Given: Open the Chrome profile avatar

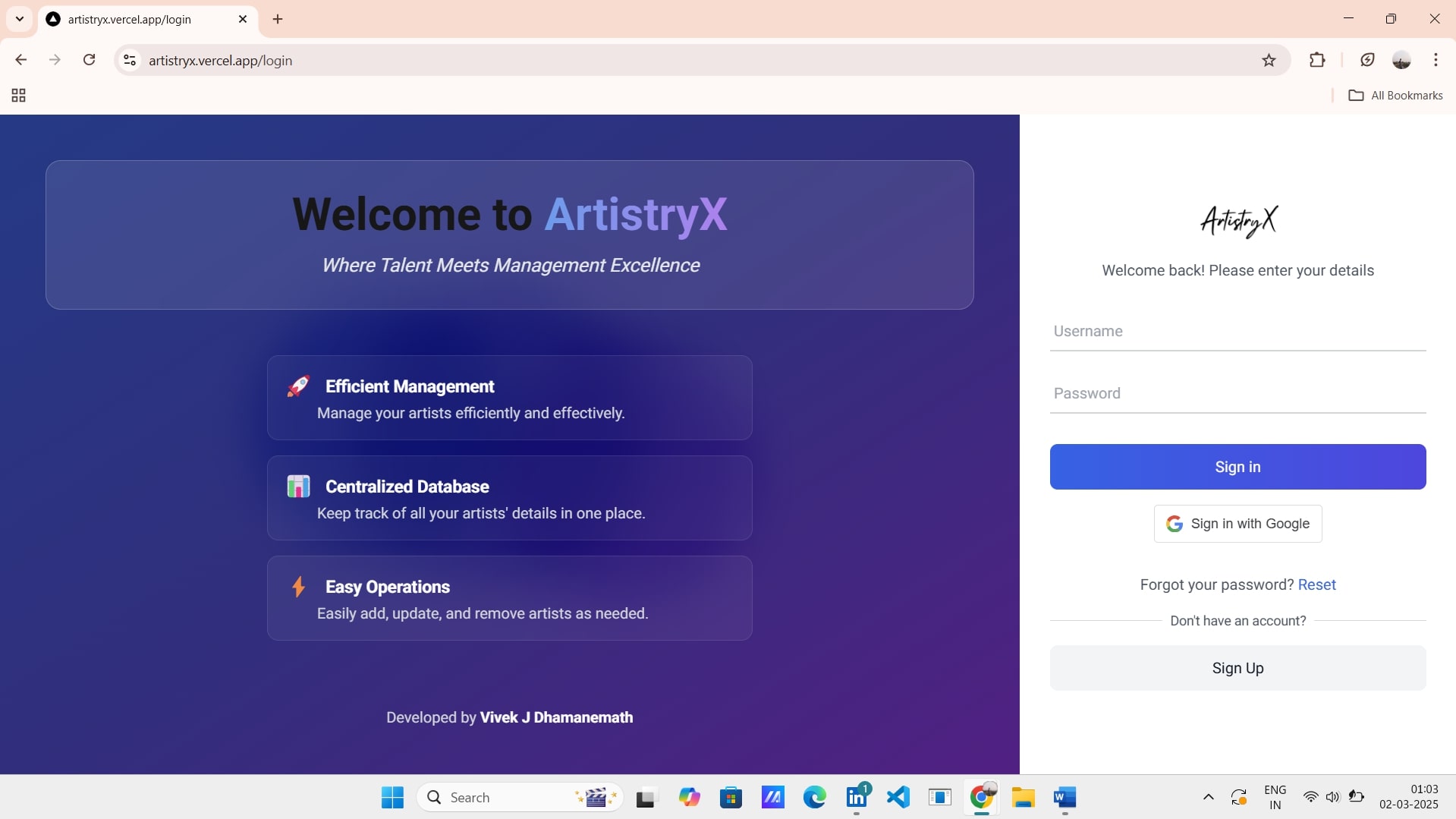Looking at the screenshot, I should 1401,60.
